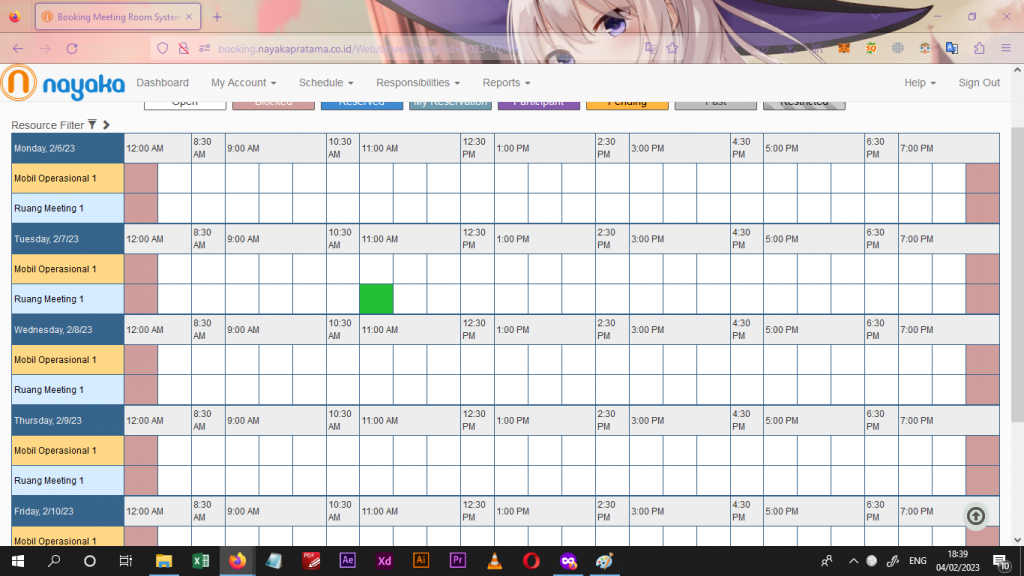
Task: Click the Nayaka logo
Action: pyautogui.click(x=63, y=84)
